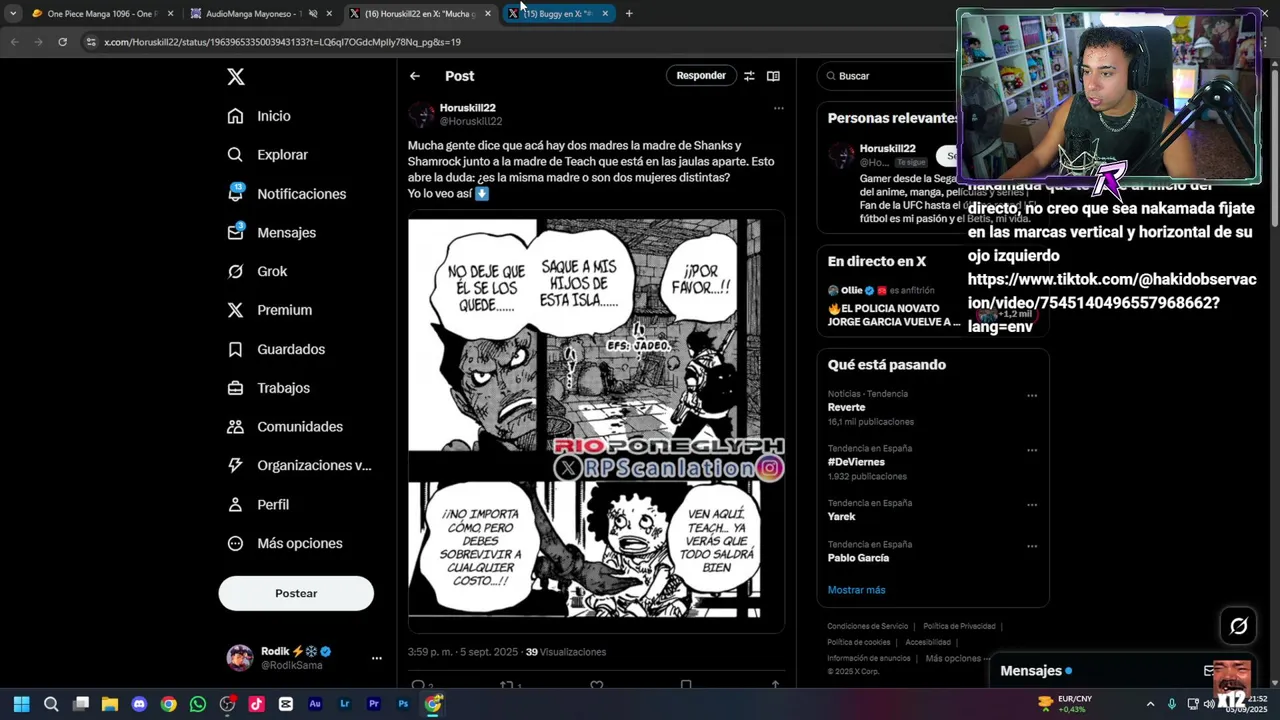
Task: Open Horuskill22's profile from post header
Action: click(468, 108)
